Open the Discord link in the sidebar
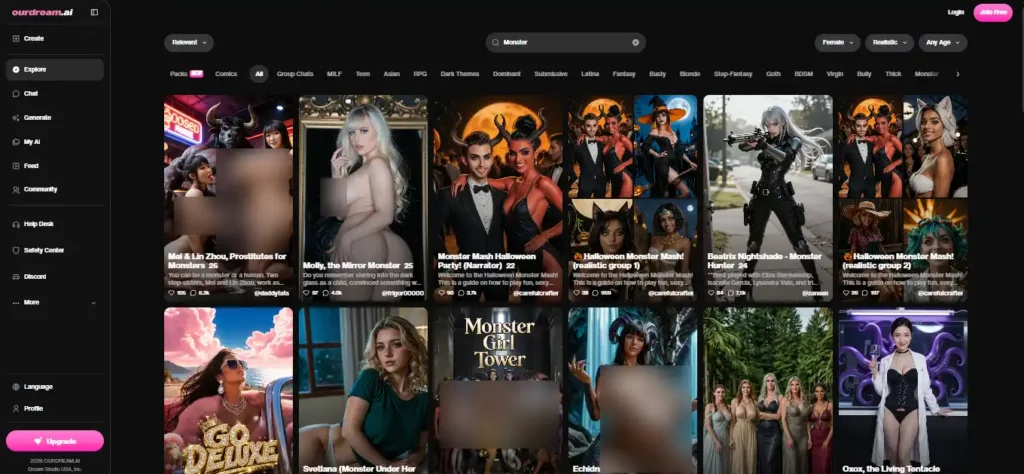 coord(55,276)
